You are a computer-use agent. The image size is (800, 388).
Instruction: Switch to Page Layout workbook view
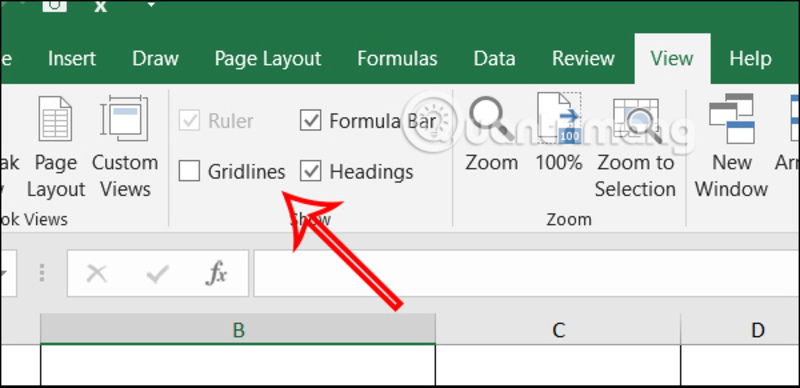[x=56, y=147]
